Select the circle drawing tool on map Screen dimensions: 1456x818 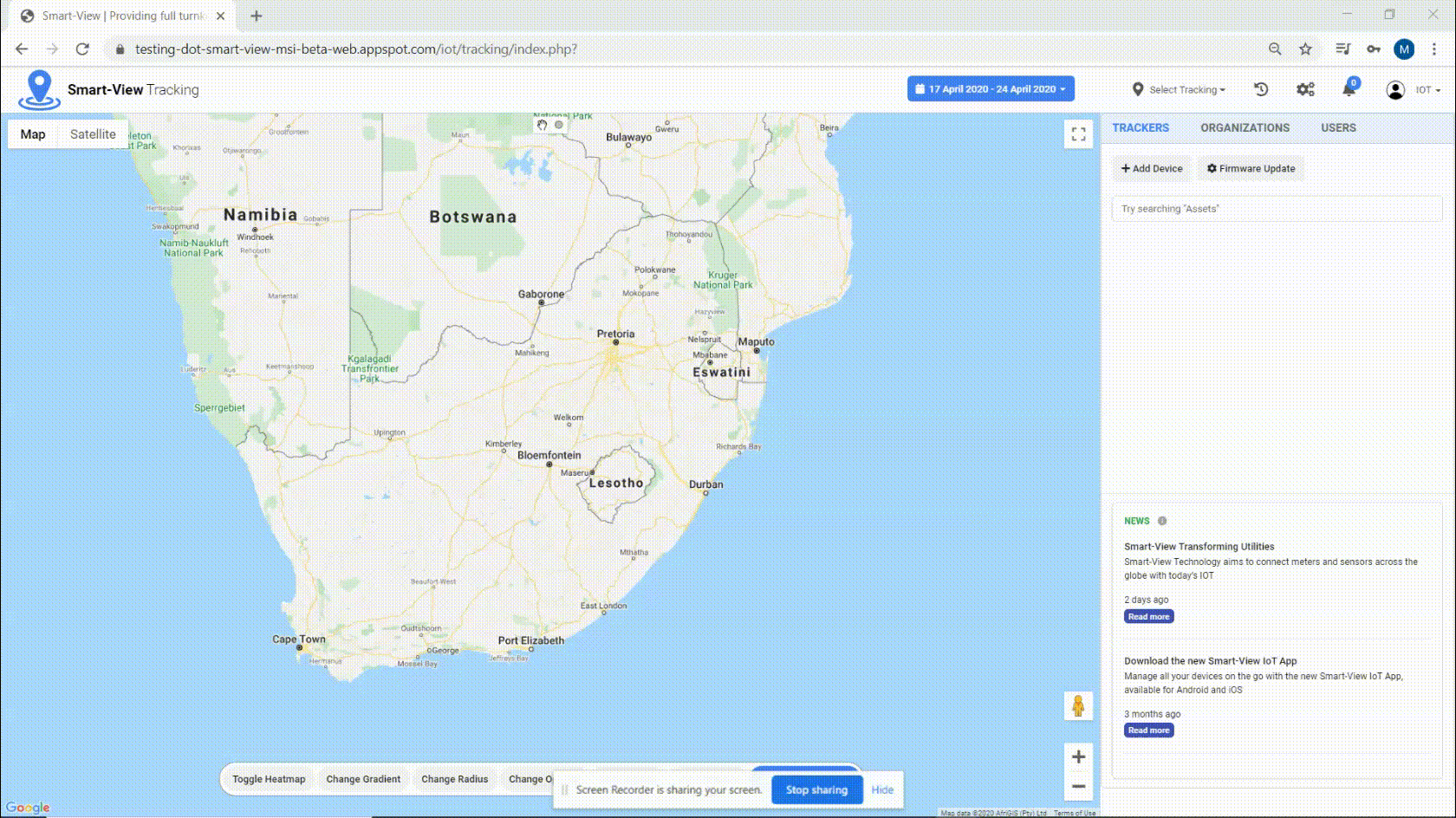(559, 125)
